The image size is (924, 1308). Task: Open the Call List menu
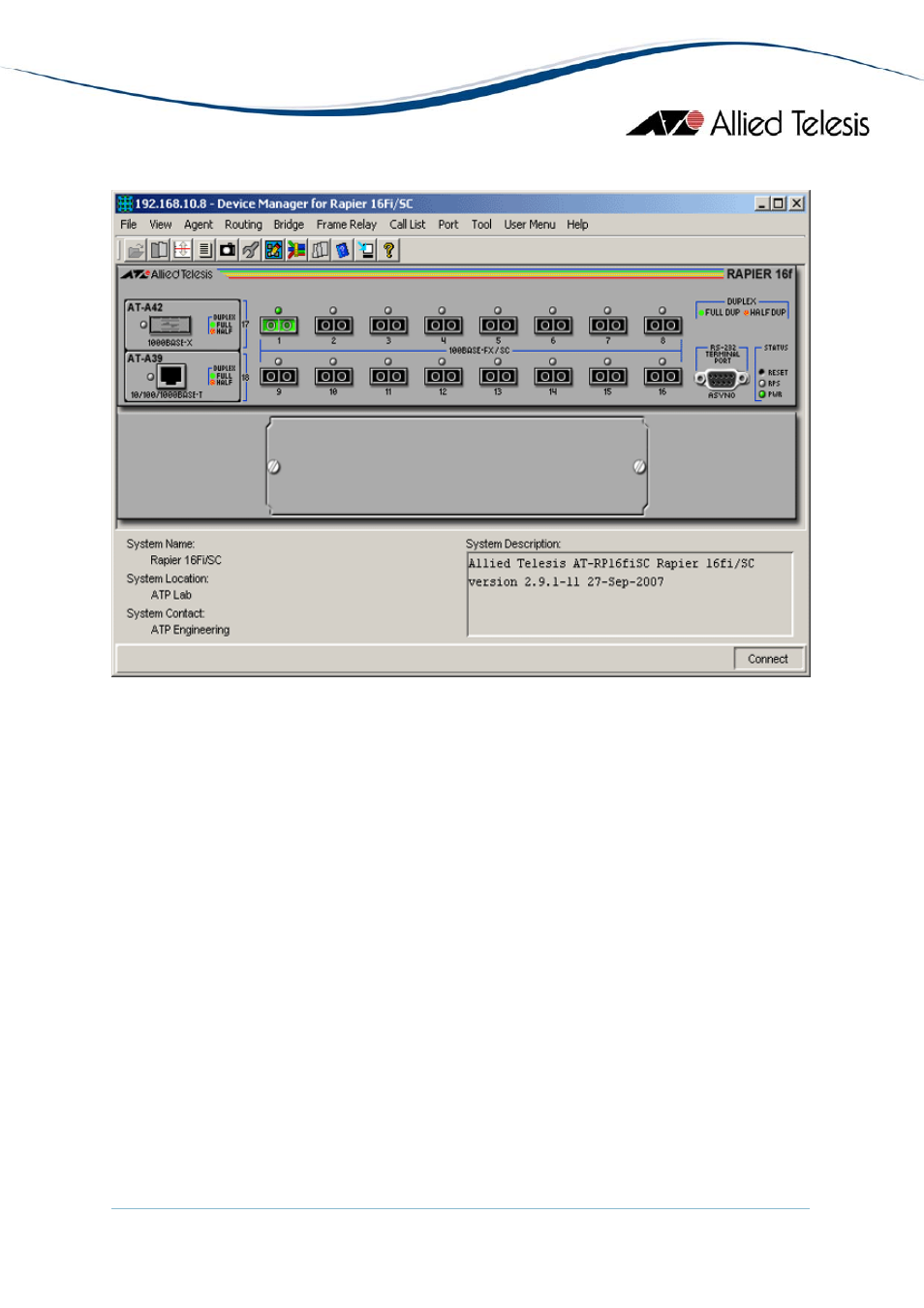pos(408,224)
